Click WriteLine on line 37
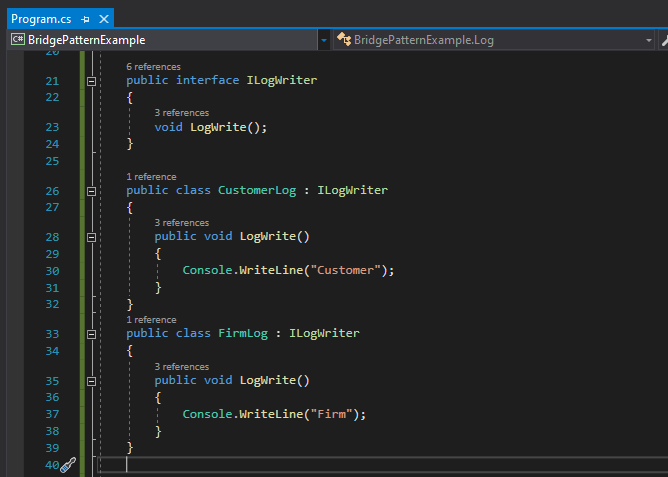 (x=271, y=414)
